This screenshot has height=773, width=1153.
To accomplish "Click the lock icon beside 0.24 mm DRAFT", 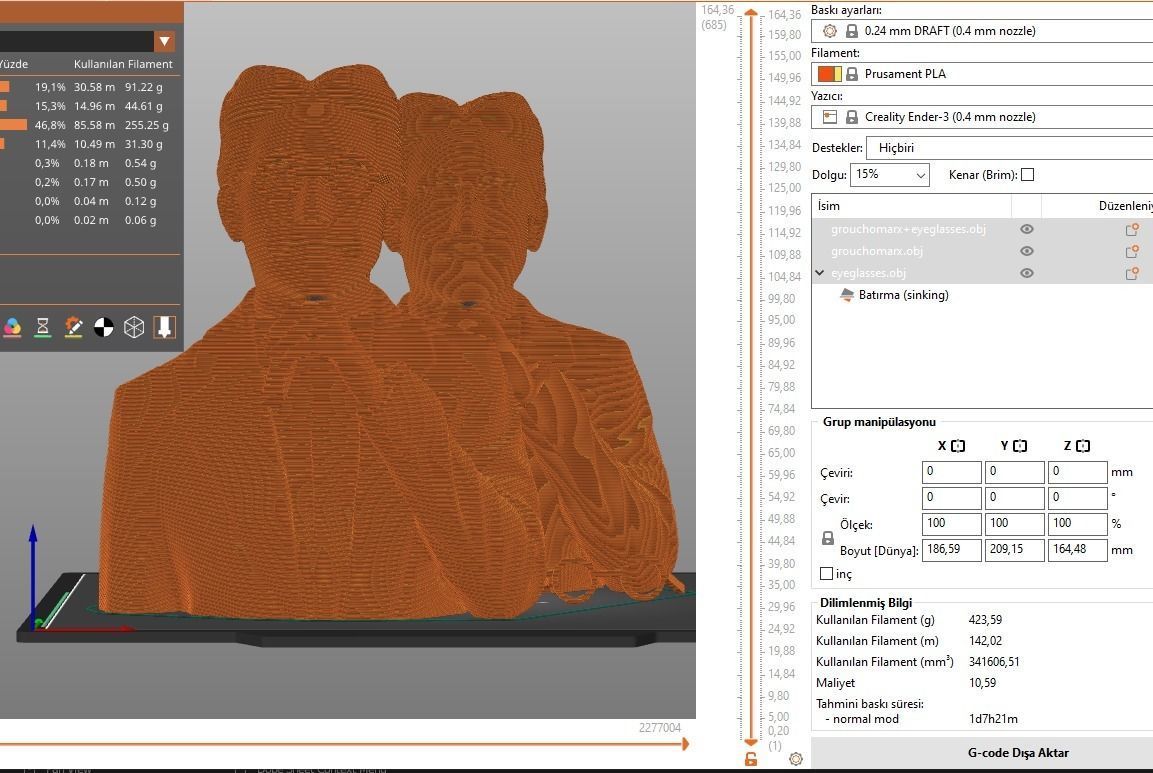I will pyautogui.click(x=852, y=31).
